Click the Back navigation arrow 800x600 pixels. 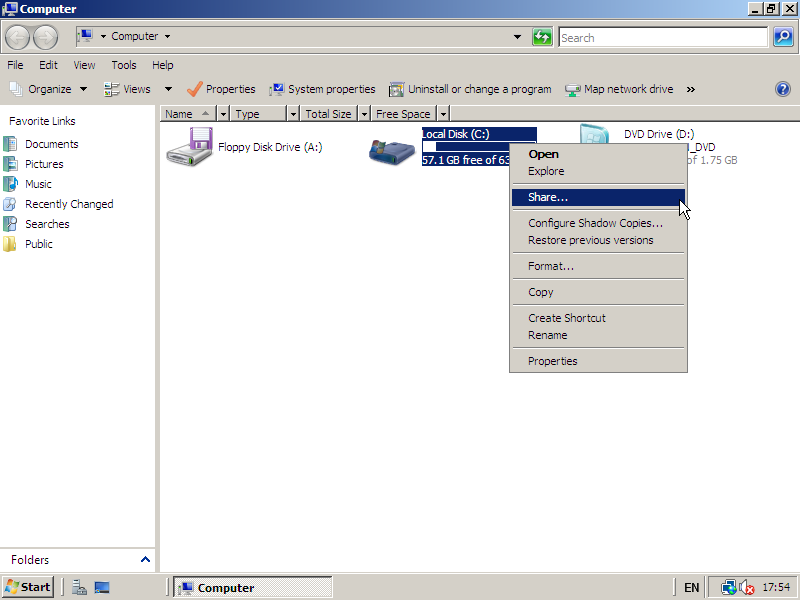click(x=18, y=37)
